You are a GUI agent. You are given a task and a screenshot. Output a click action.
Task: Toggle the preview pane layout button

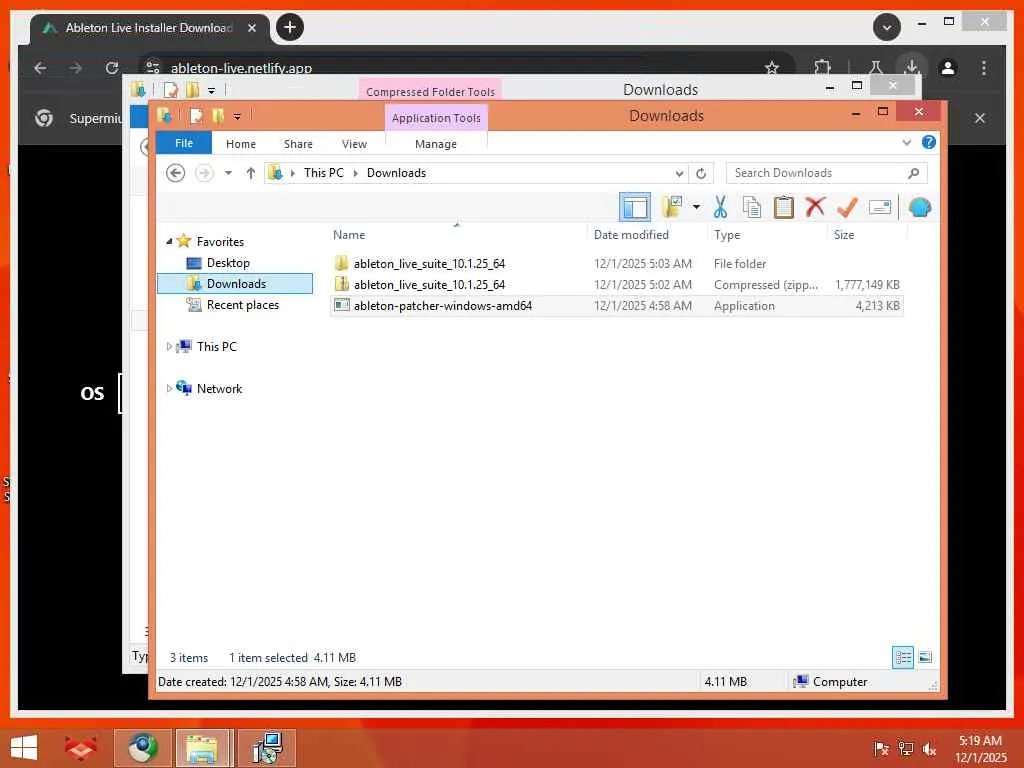[634, 208]
